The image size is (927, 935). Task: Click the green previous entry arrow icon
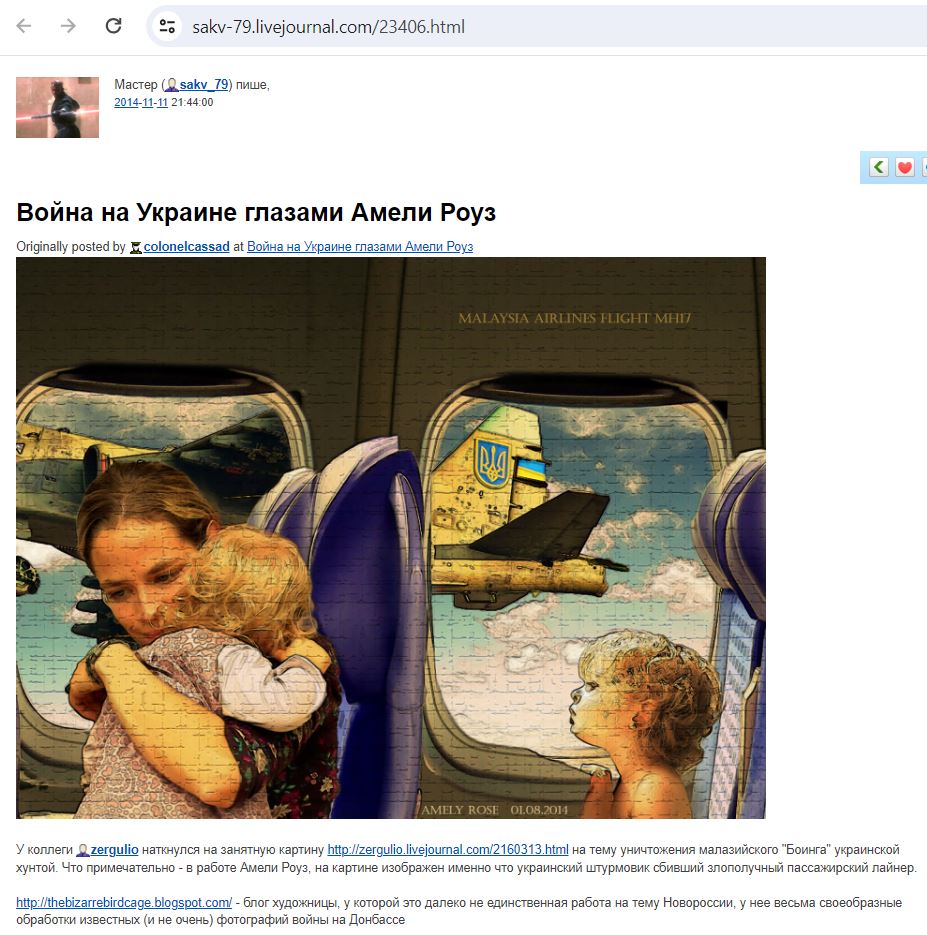pos(878,168)
